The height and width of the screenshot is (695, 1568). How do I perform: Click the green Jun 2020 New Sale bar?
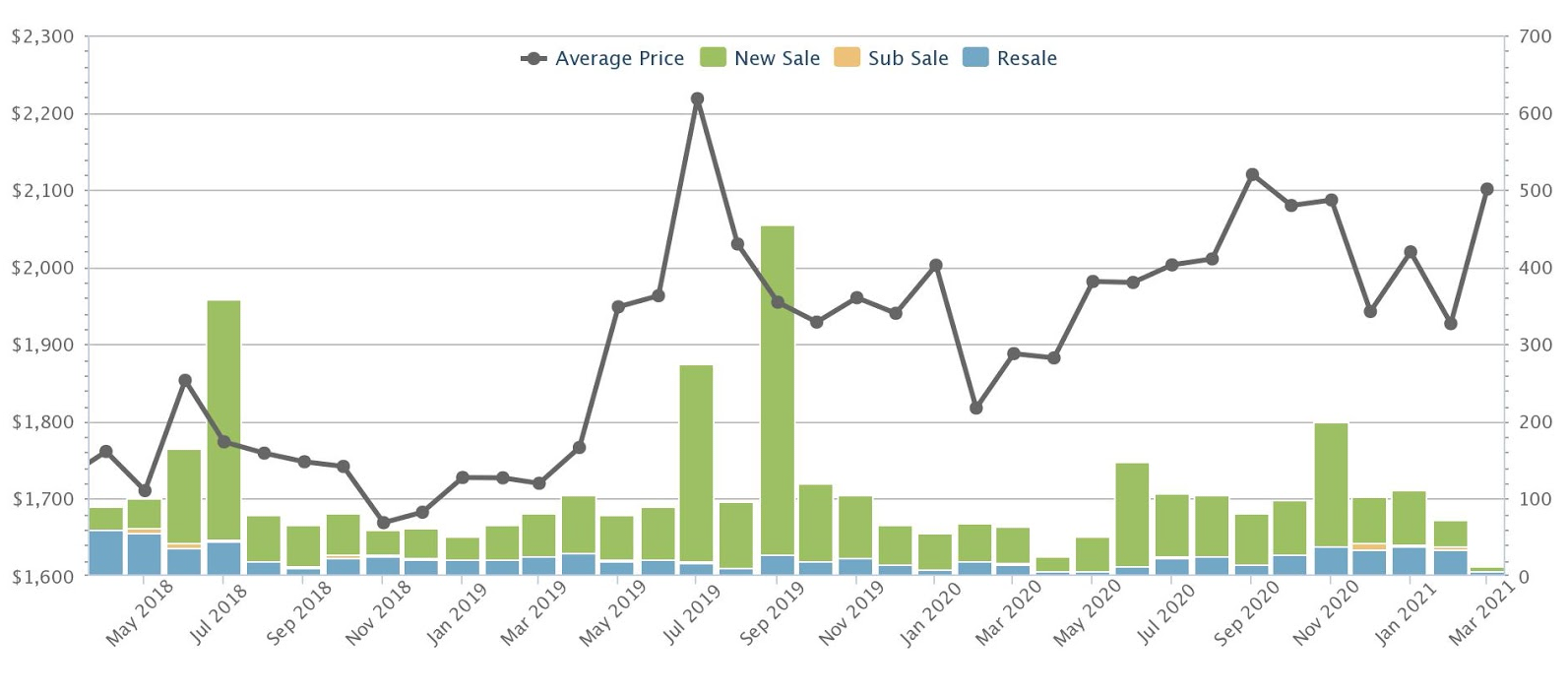coord(1132,515)
